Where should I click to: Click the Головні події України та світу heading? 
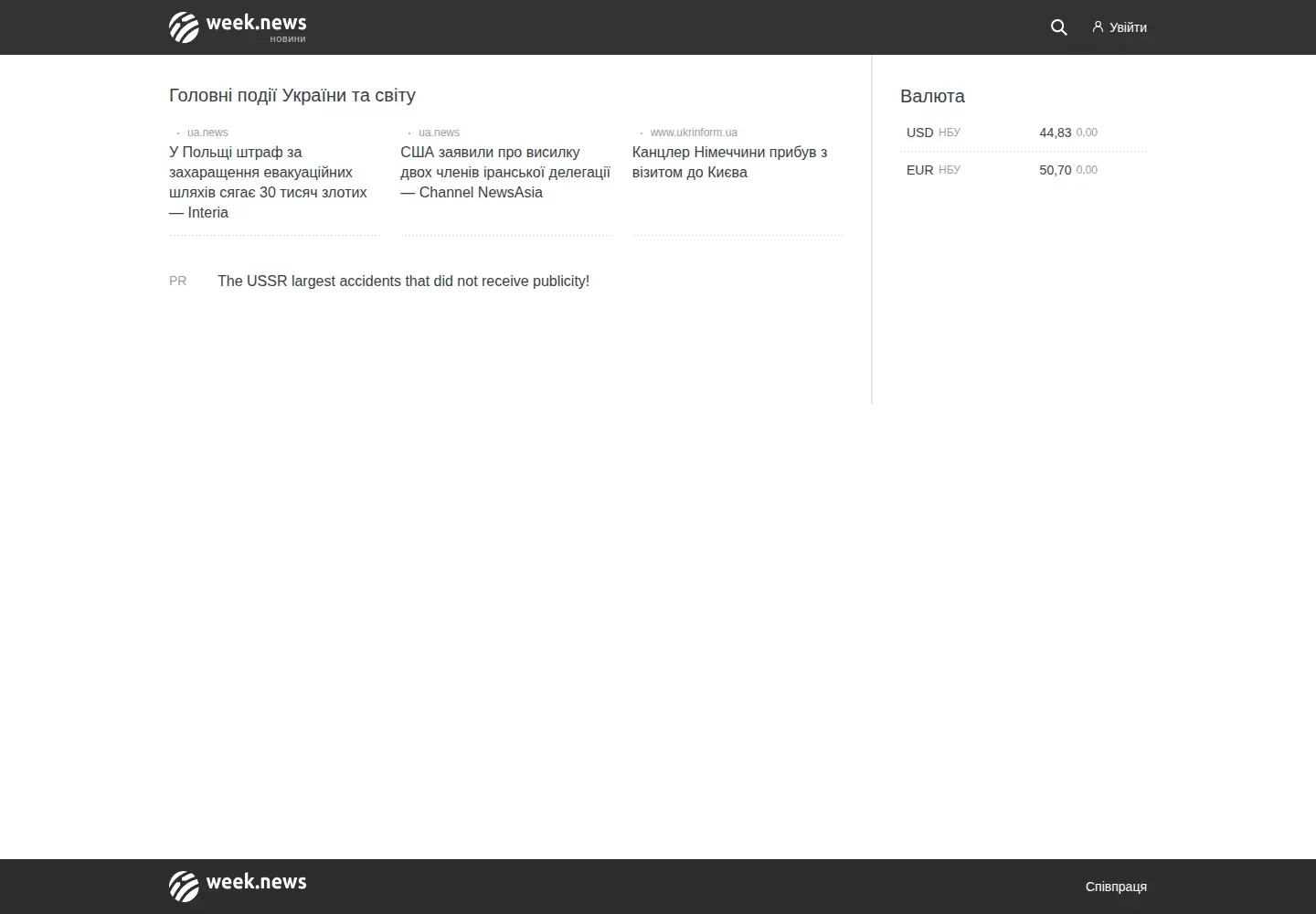tap(292, 95)
